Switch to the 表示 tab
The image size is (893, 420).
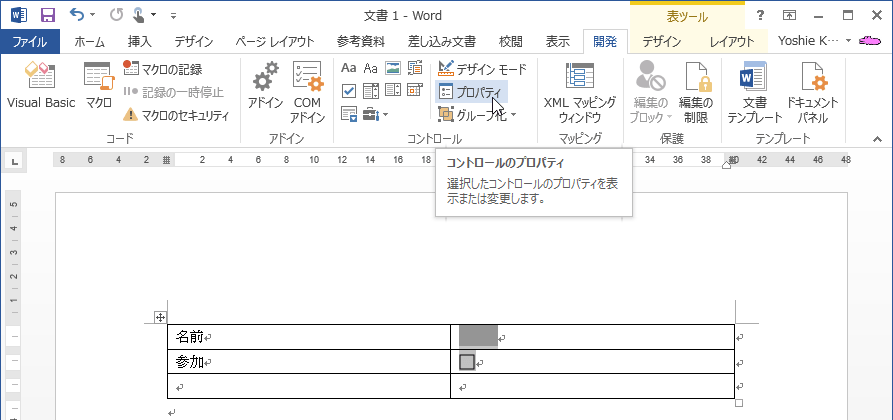(558, 41)
